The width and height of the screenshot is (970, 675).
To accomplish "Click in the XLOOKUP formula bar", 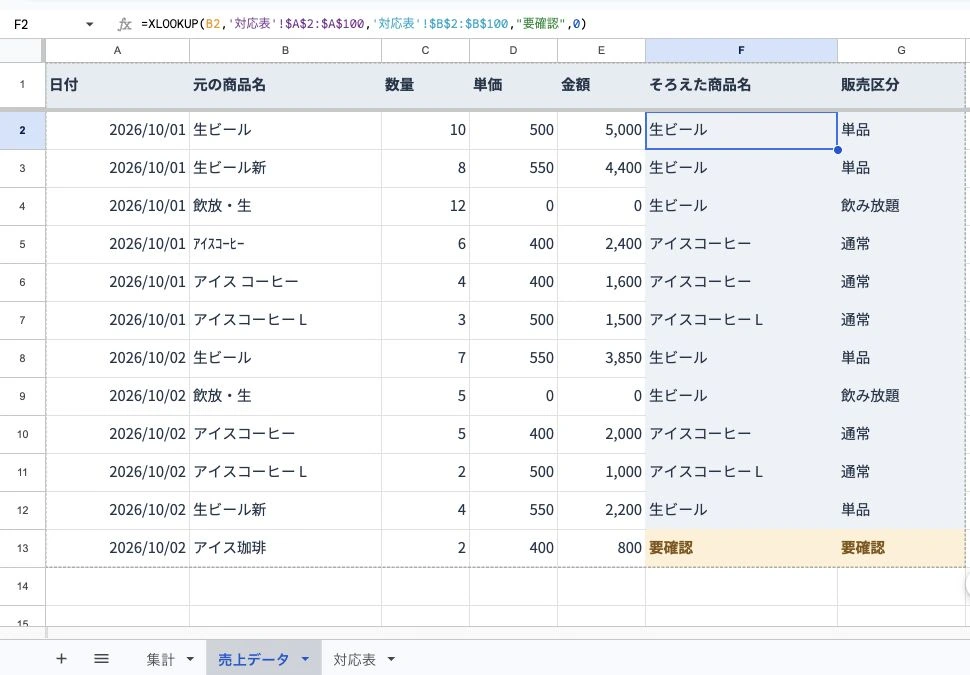I will click(551, 24).
